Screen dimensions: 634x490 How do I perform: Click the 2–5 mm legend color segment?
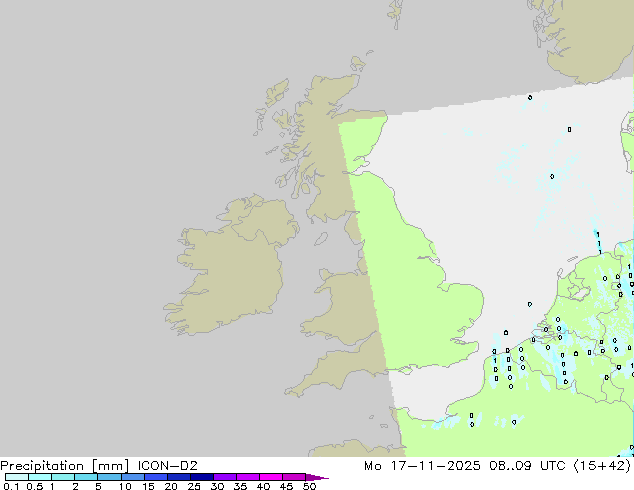pyautogui.click(x=86, y=478)
